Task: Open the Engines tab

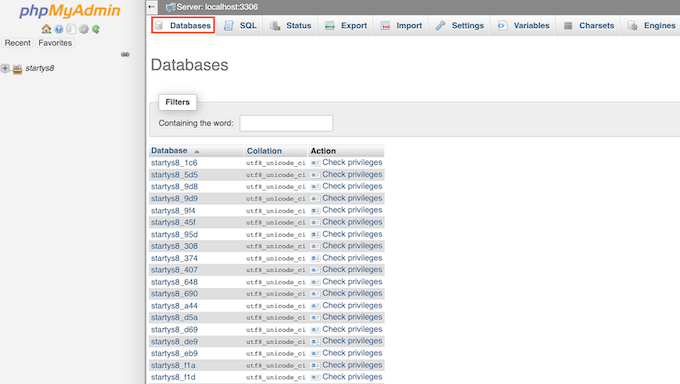Action: (651, 26)
